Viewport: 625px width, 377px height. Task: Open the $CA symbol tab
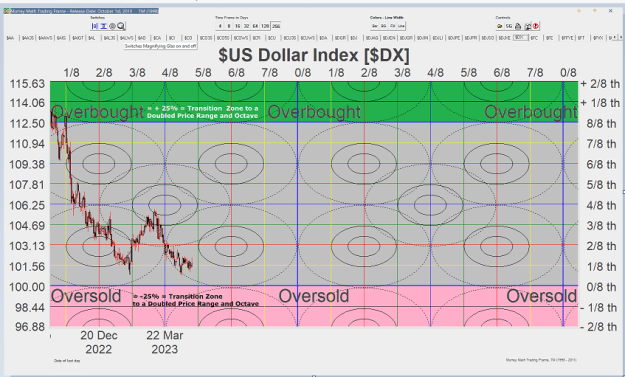click(157, 38)
